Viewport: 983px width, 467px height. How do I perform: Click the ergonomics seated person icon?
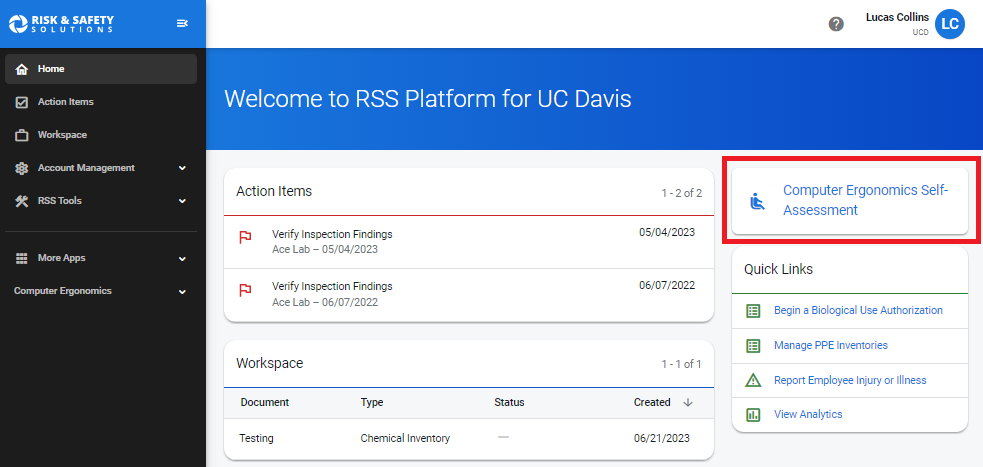[758, 202]
